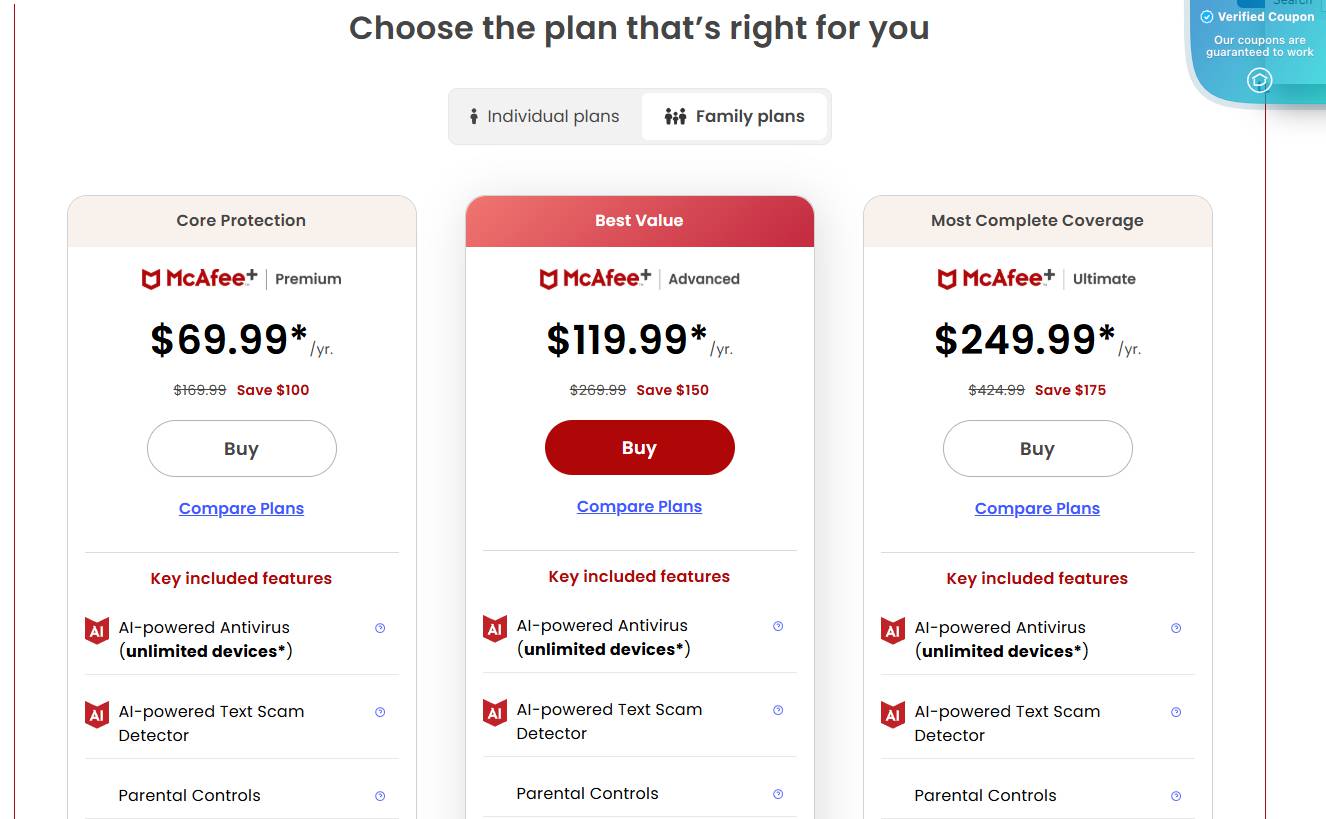The height and width of the screenshot is (819, 1326).
Task: Click the people icon on Family plans
Action: 678,116
